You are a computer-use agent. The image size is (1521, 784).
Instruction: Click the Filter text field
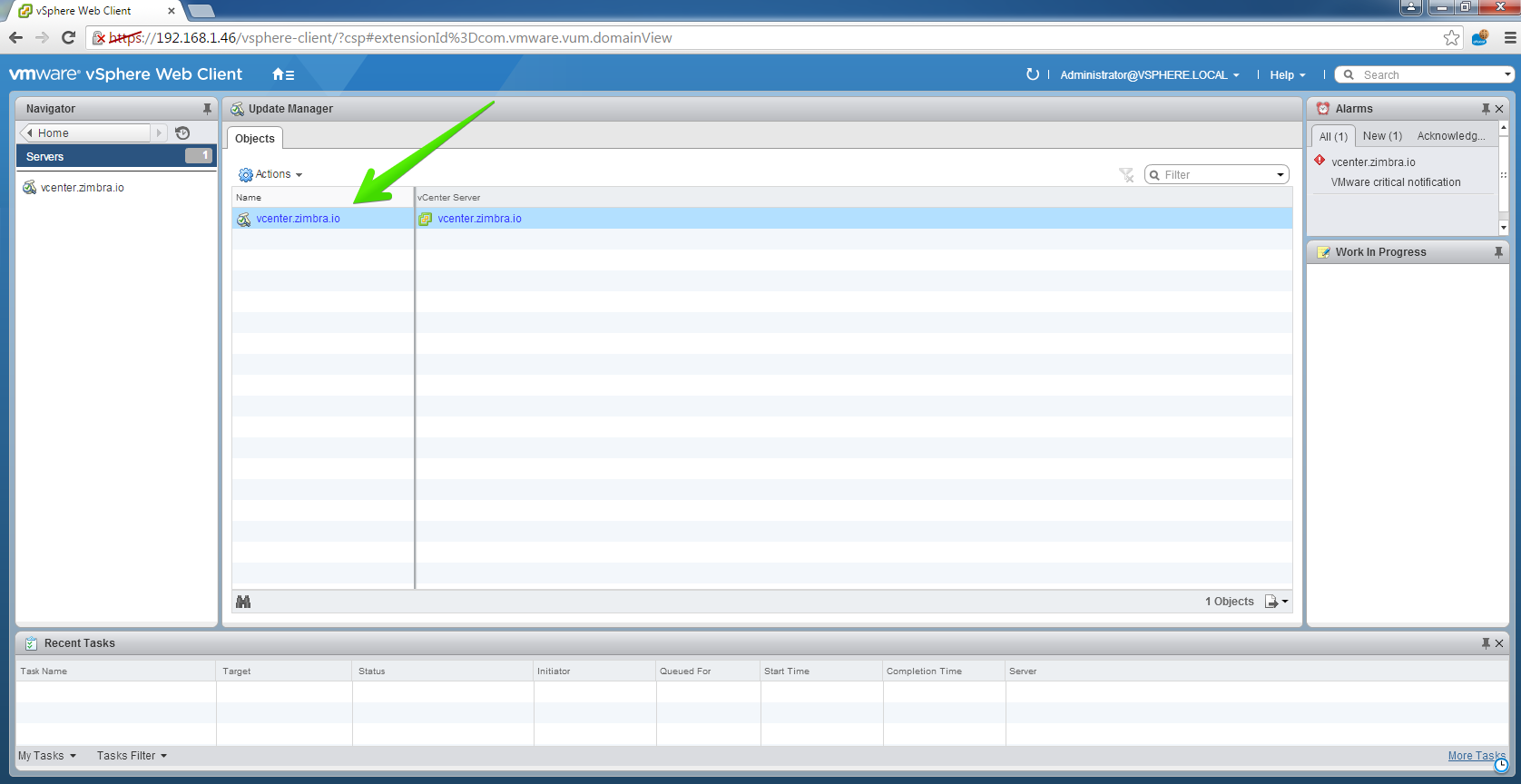point(1216,175)
